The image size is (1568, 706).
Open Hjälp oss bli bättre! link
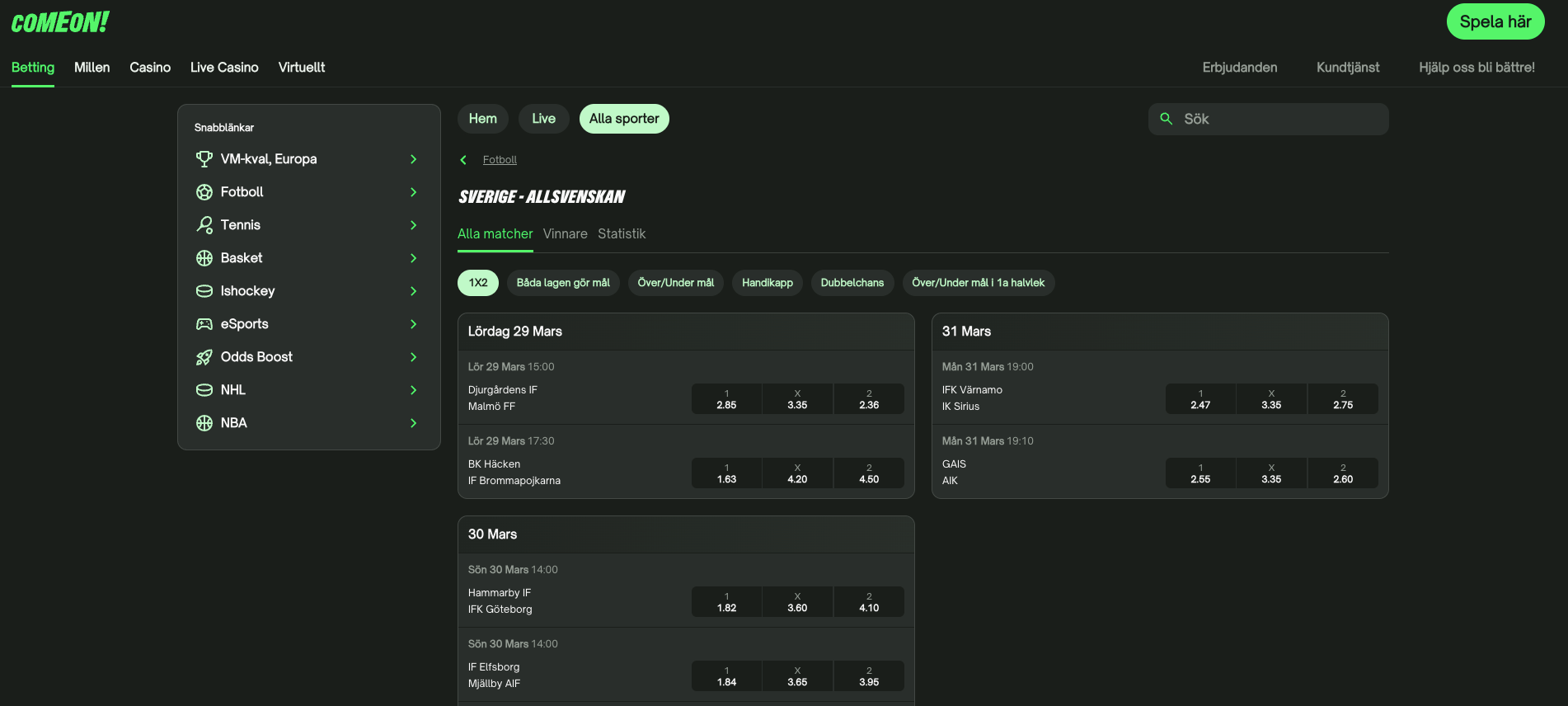[x=1476, y=68]
